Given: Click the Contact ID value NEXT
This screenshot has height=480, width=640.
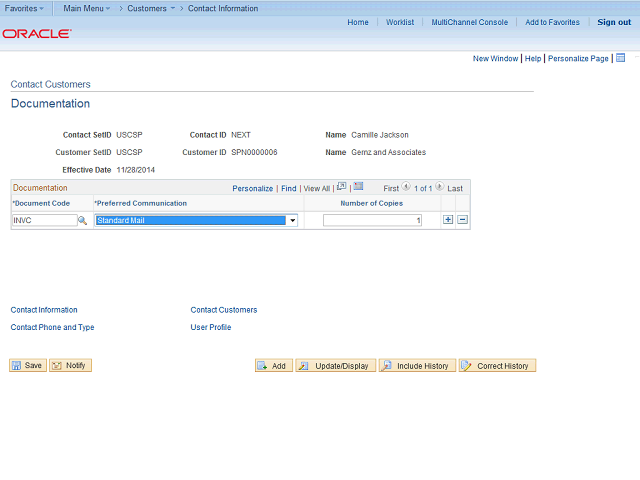Looking at the screenshot, I should coord(241,135).
